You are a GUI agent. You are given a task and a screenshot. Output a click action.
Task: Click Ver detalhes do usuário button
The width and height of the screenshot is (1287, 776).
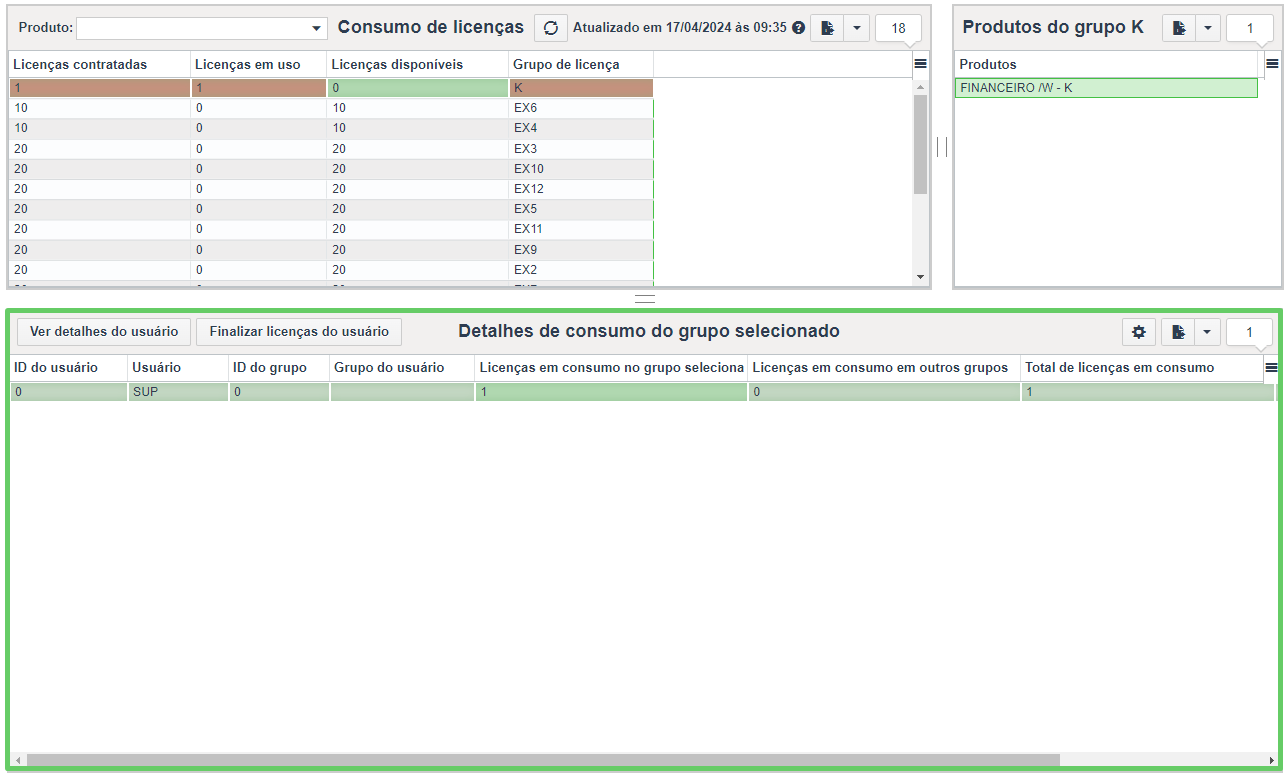pos(104,331)
